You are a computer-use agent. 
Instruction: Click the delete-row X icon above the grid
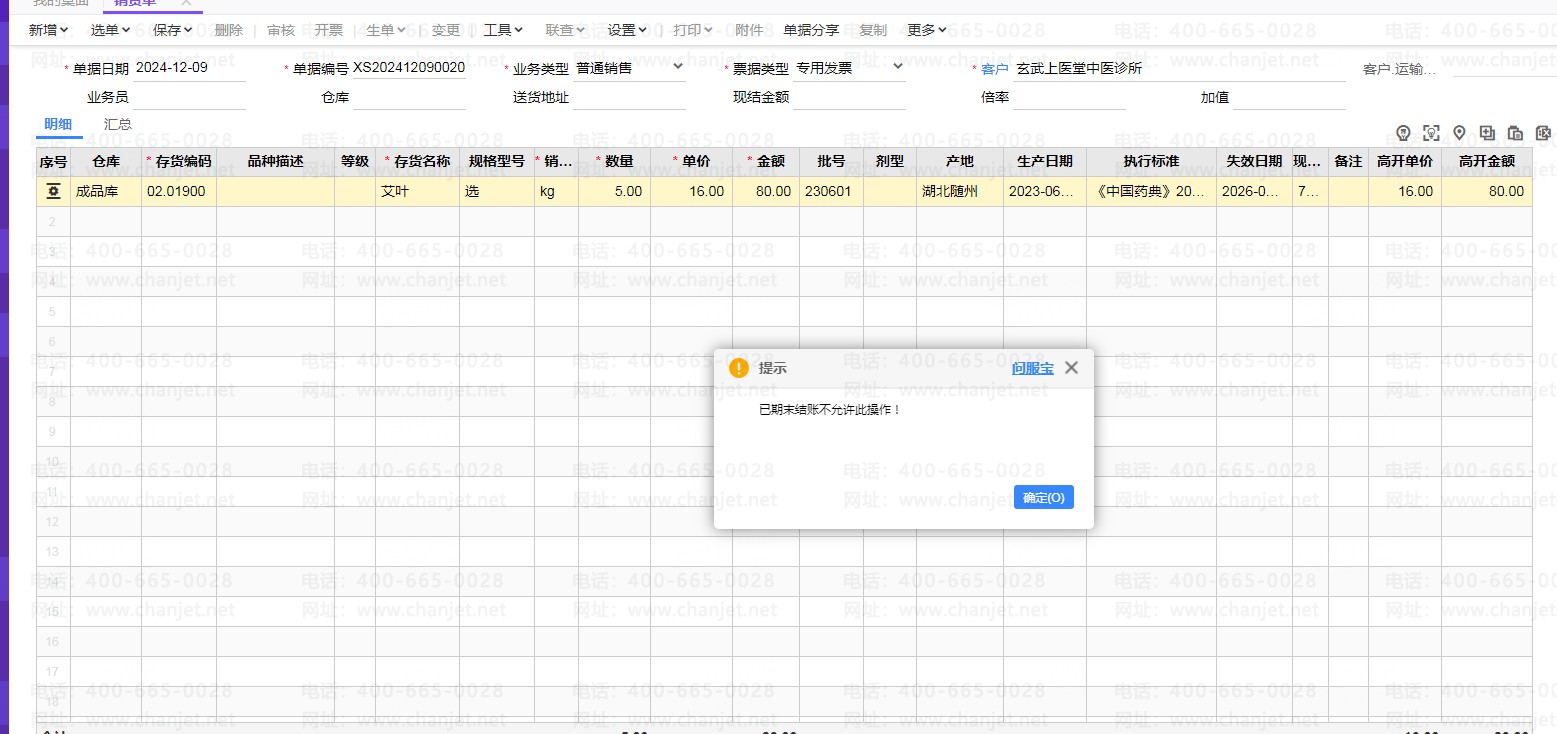pos(1543,133)
